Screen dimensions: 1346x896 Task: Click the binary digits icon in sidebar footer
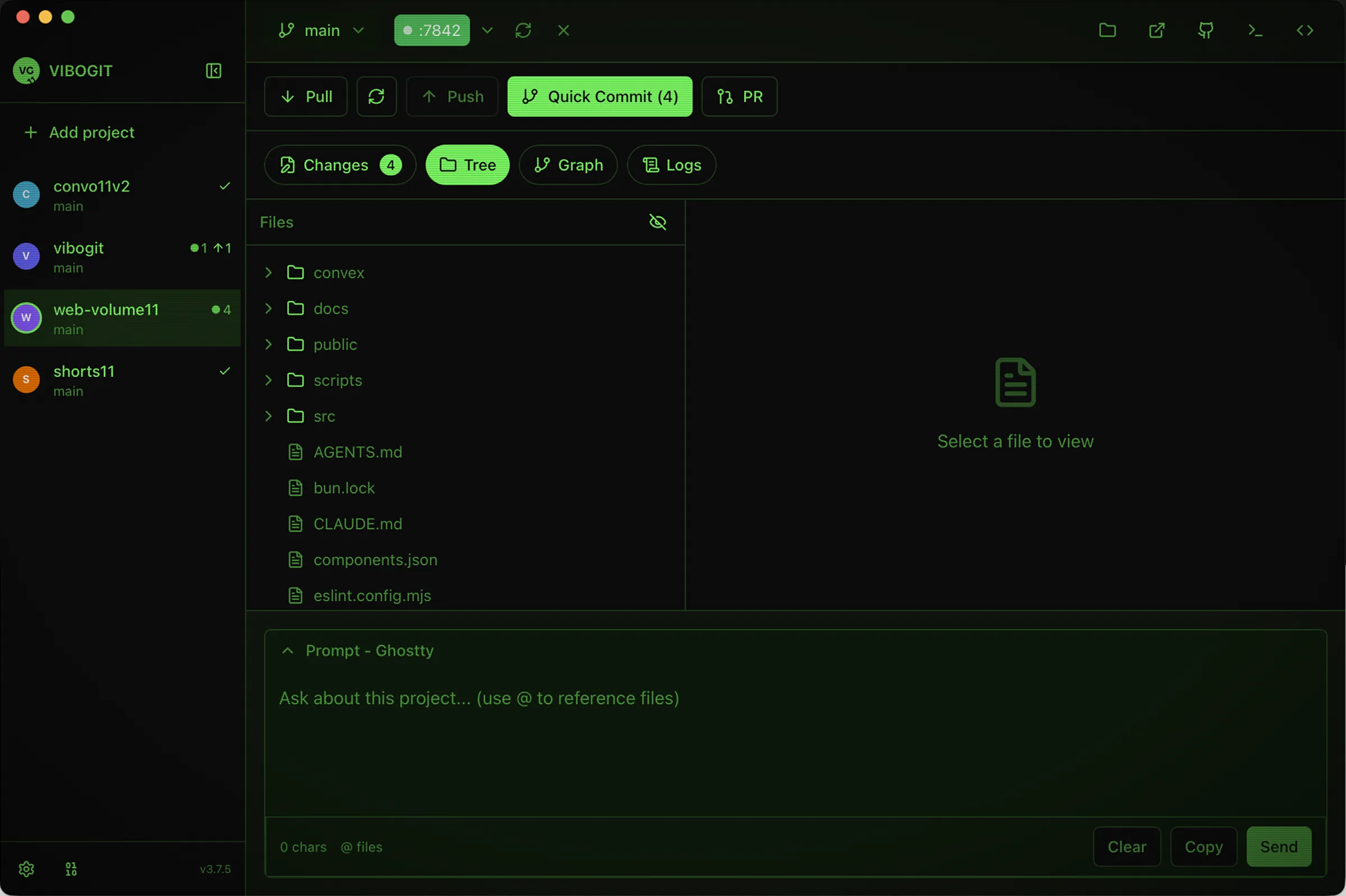point(71,869)
